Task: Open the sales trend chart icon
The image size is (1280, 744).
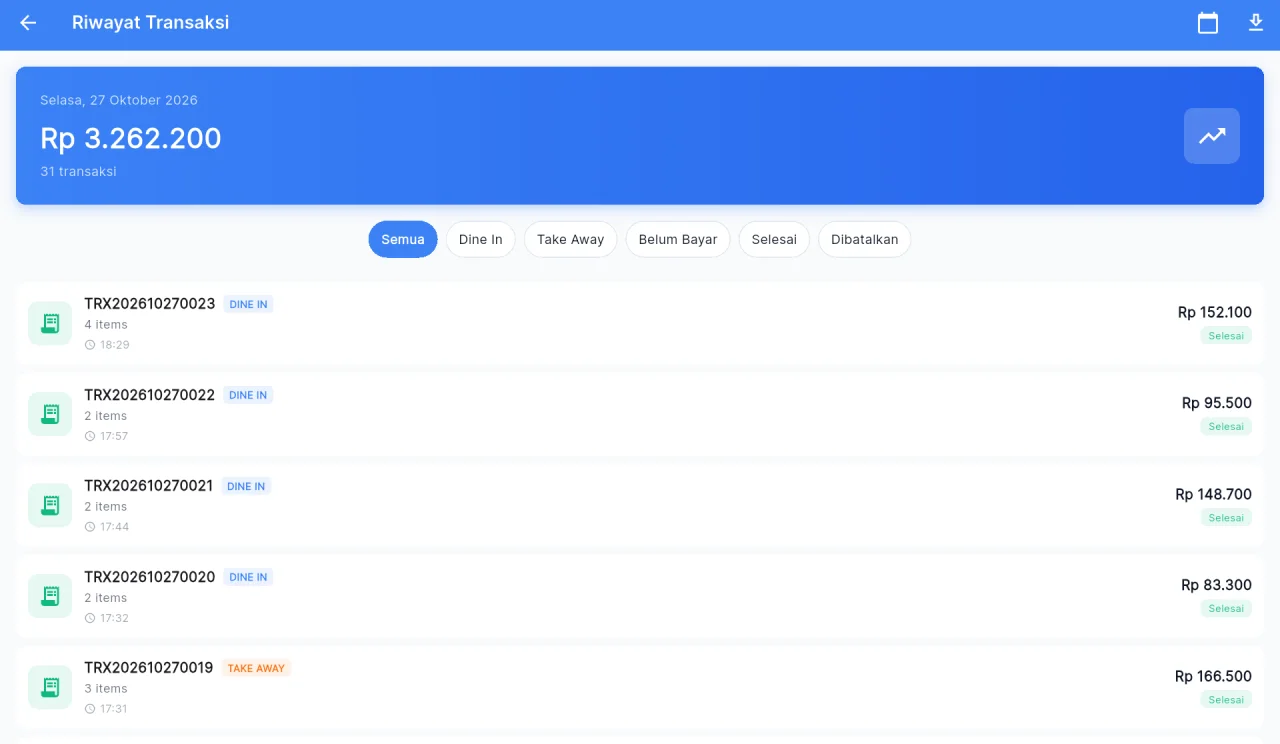Action: [x=1212, y=136]
